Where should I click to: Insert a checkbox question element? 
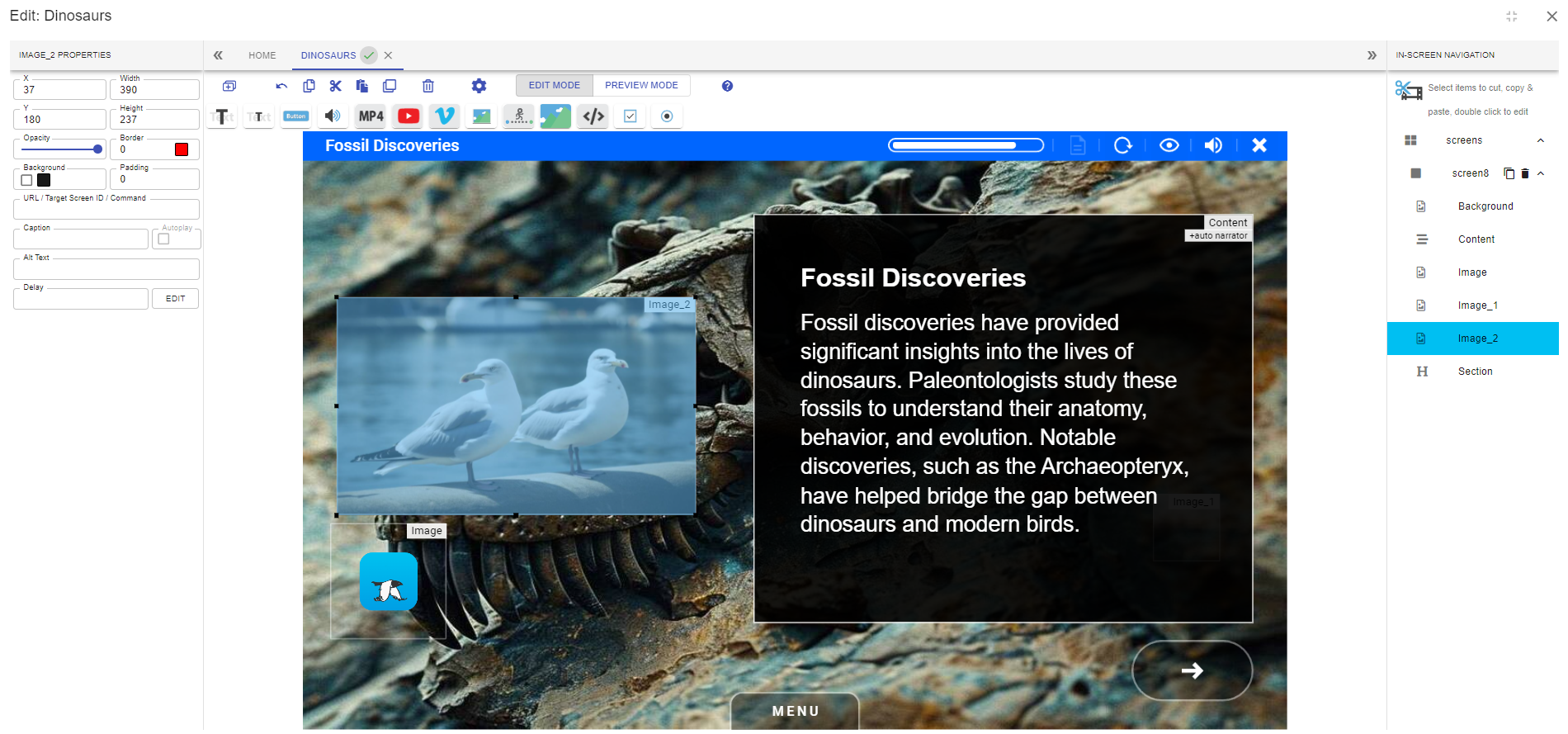631,116
